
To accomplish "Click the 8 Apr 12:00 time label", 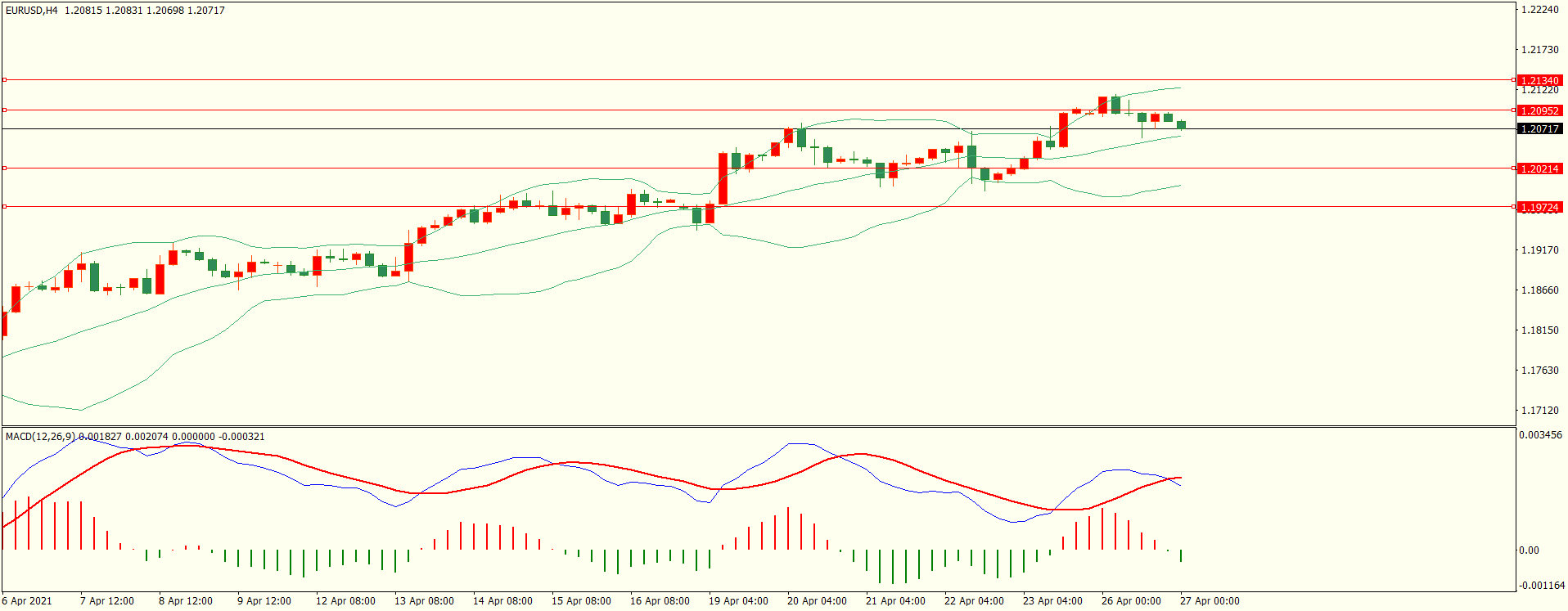I will [x=186, y=601].
